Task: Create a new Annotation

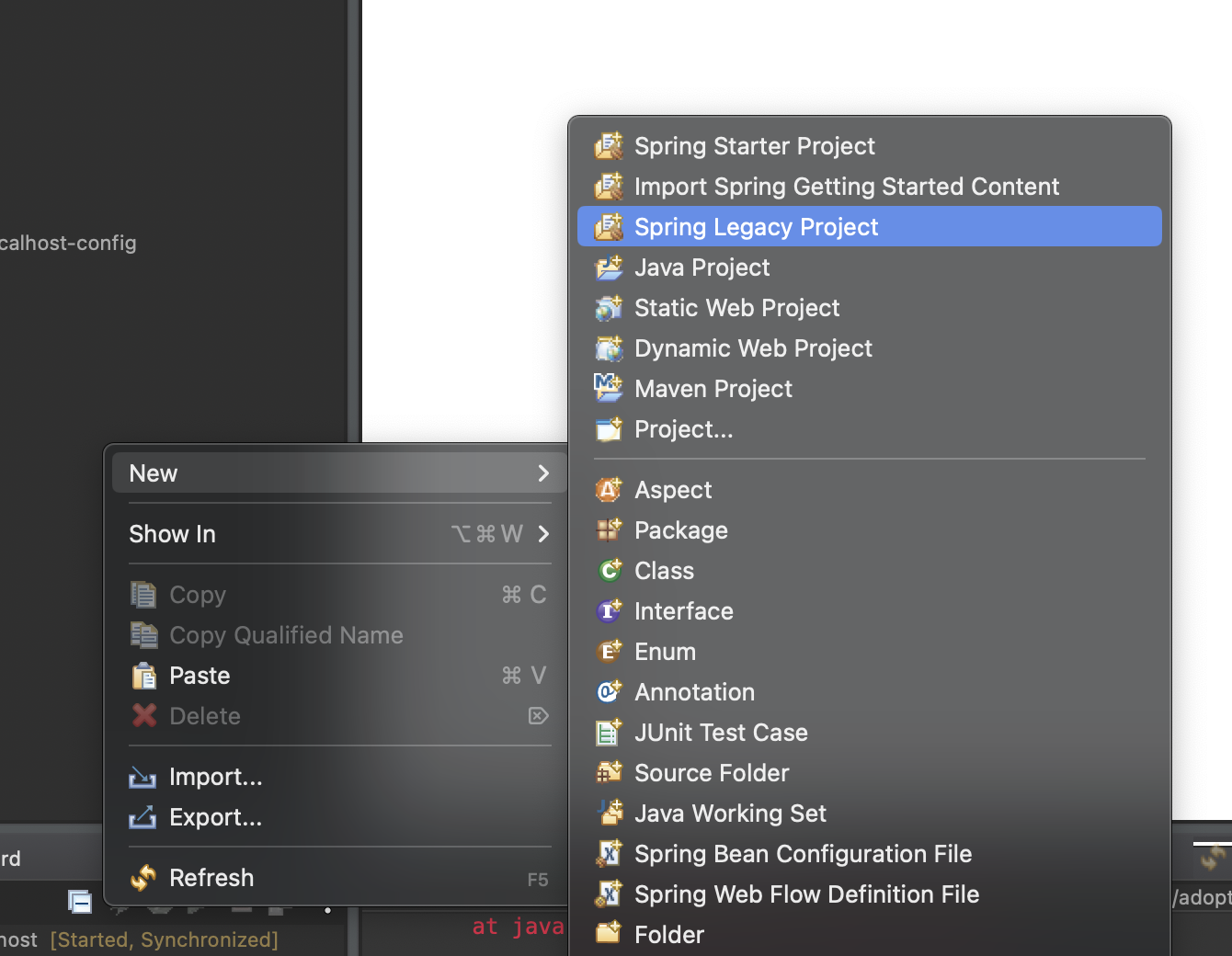Action: 870,692
